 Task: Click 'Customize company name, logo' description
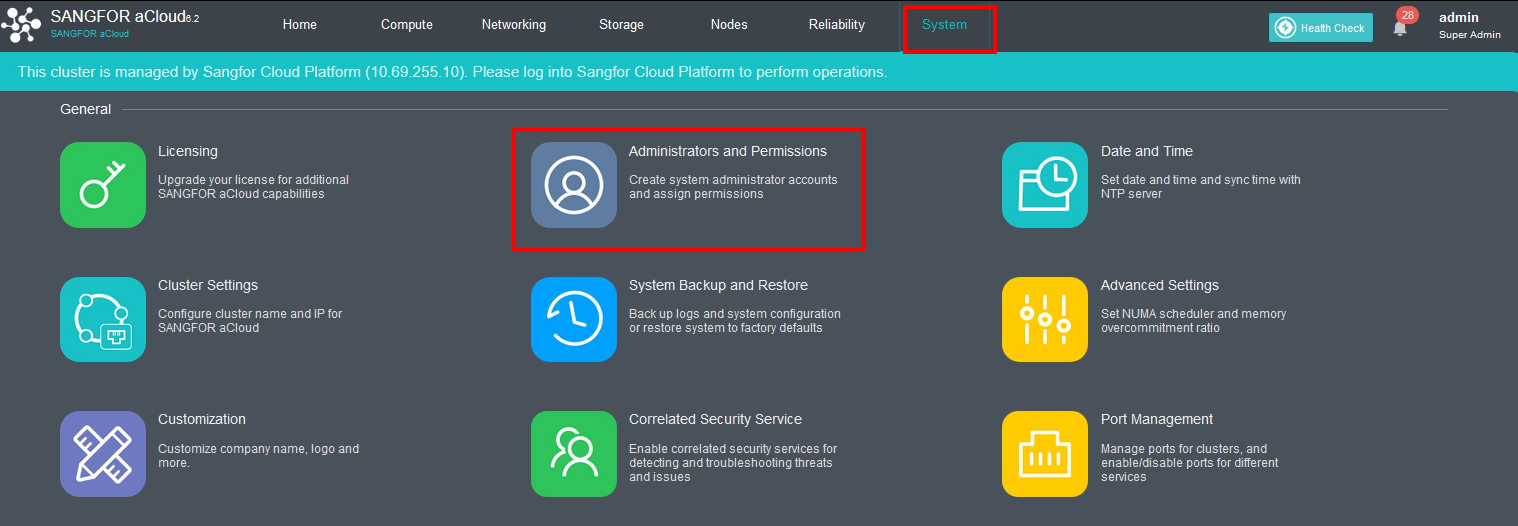(x=259, y=456)
